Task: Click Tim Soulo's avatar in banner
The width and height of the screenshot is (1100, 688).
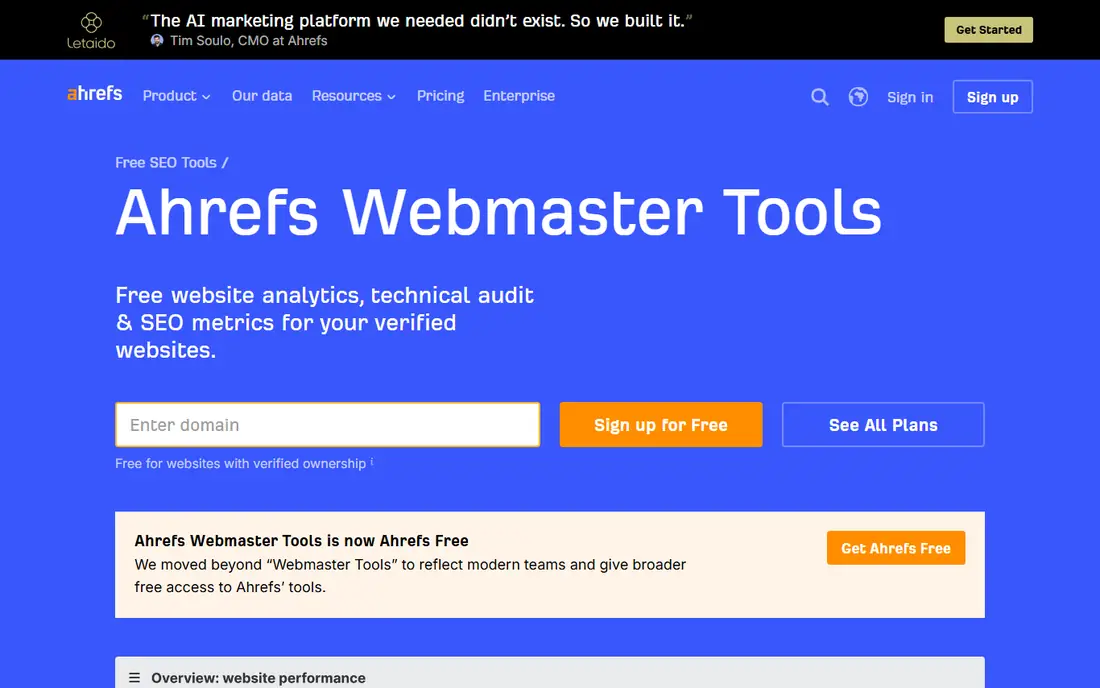Action: click(x=157, y=41)
